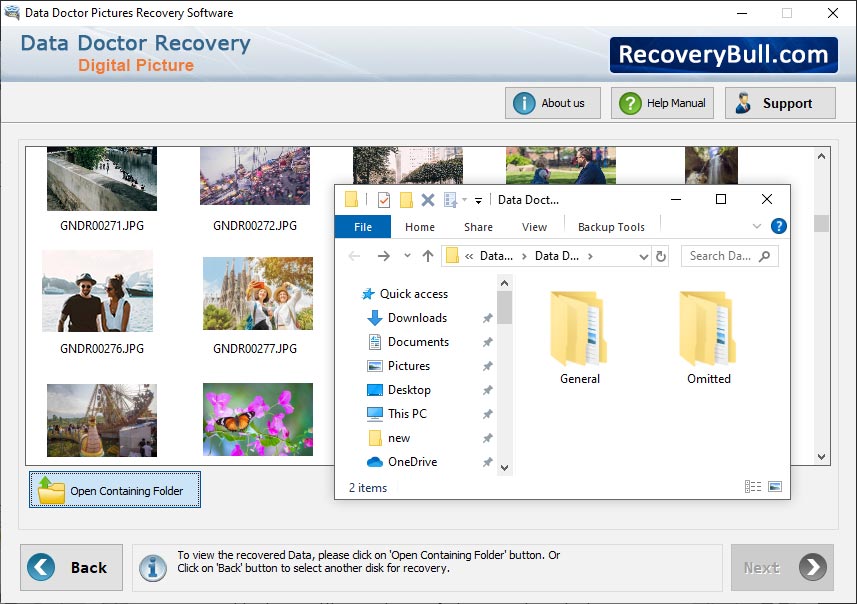857x604 pixels.
Task: Expand the chevron after 'Data D...' breadcrumb
Action: [x=590, y=256]
